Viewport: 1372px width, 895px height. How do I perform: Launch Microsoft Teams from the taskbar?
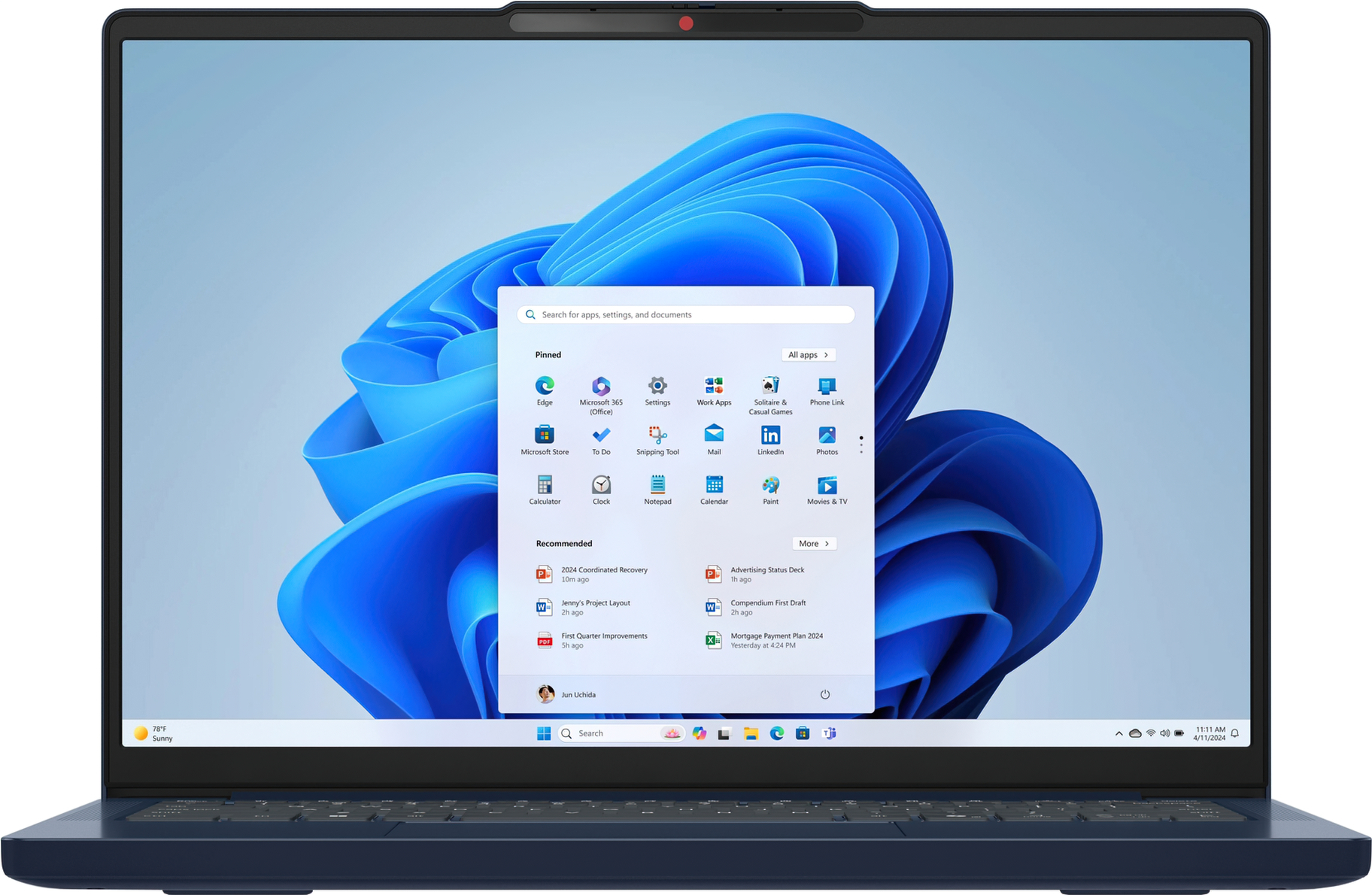[830, 733]
